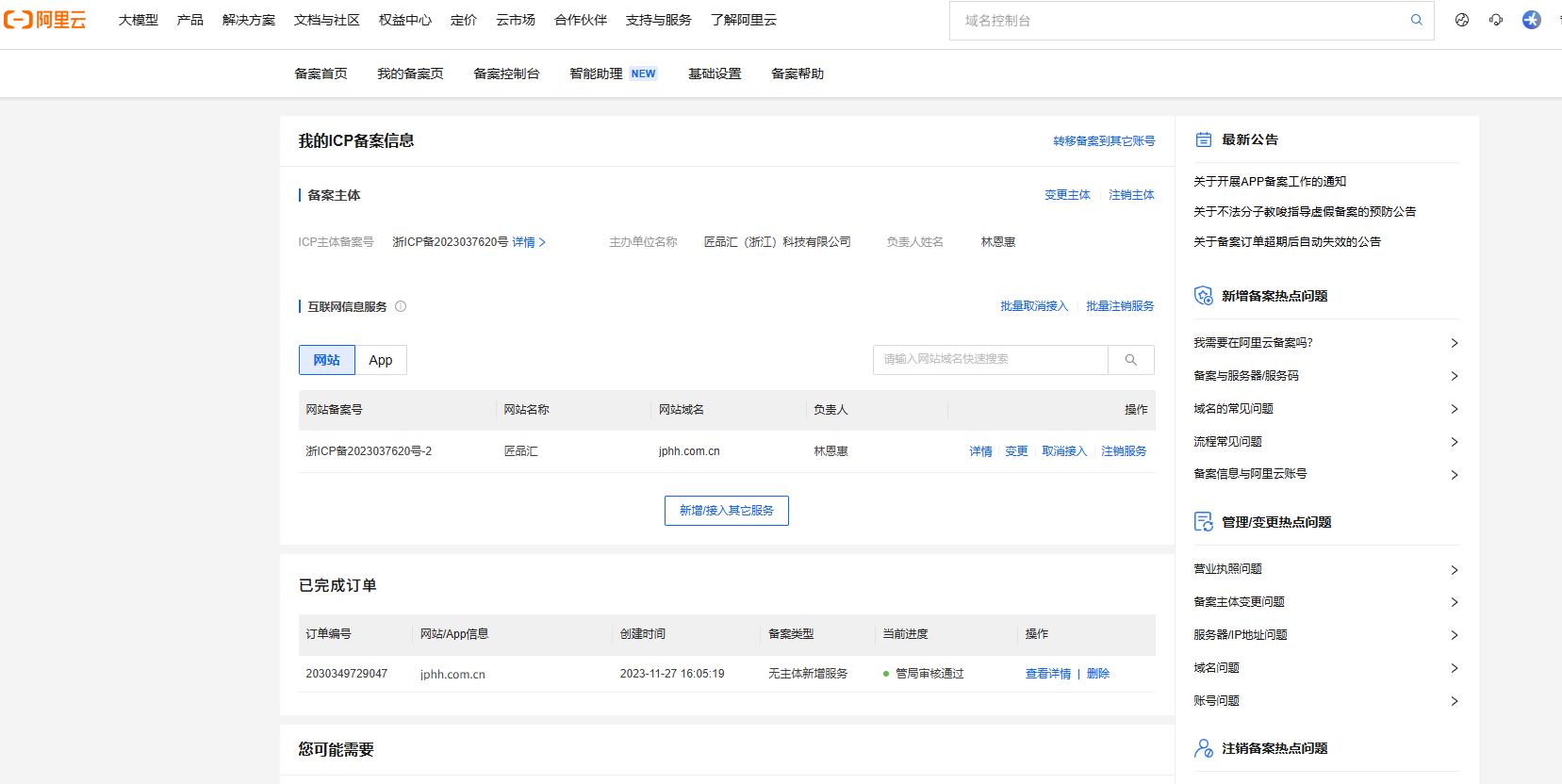Click the NEW badge beside 智能助理
The image size is (1562, 784).
tap(644, 73)
